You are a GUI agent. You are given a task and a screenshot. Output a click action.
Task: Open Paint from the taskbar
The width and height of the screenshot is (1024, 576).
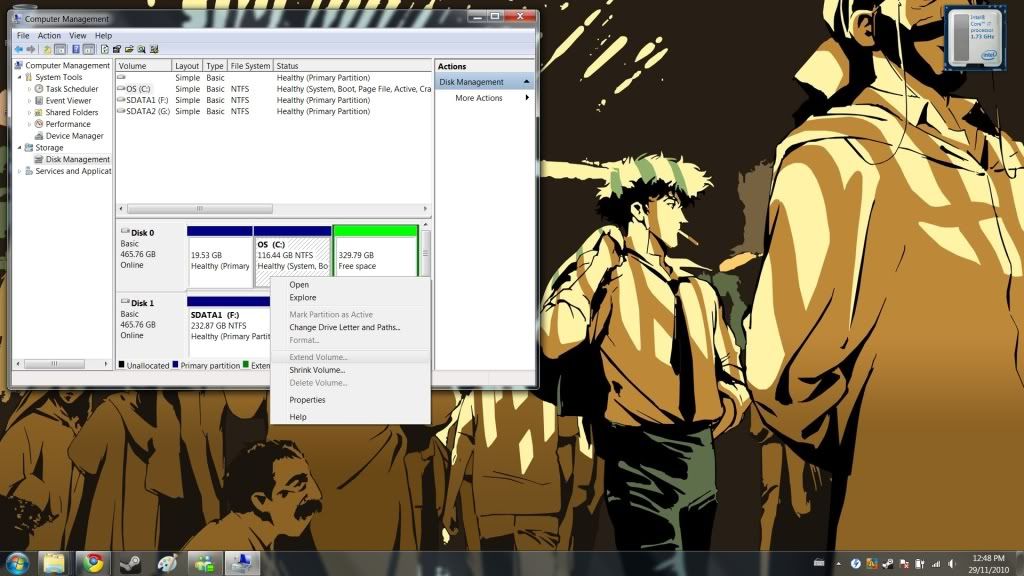[x=167, y=563]
